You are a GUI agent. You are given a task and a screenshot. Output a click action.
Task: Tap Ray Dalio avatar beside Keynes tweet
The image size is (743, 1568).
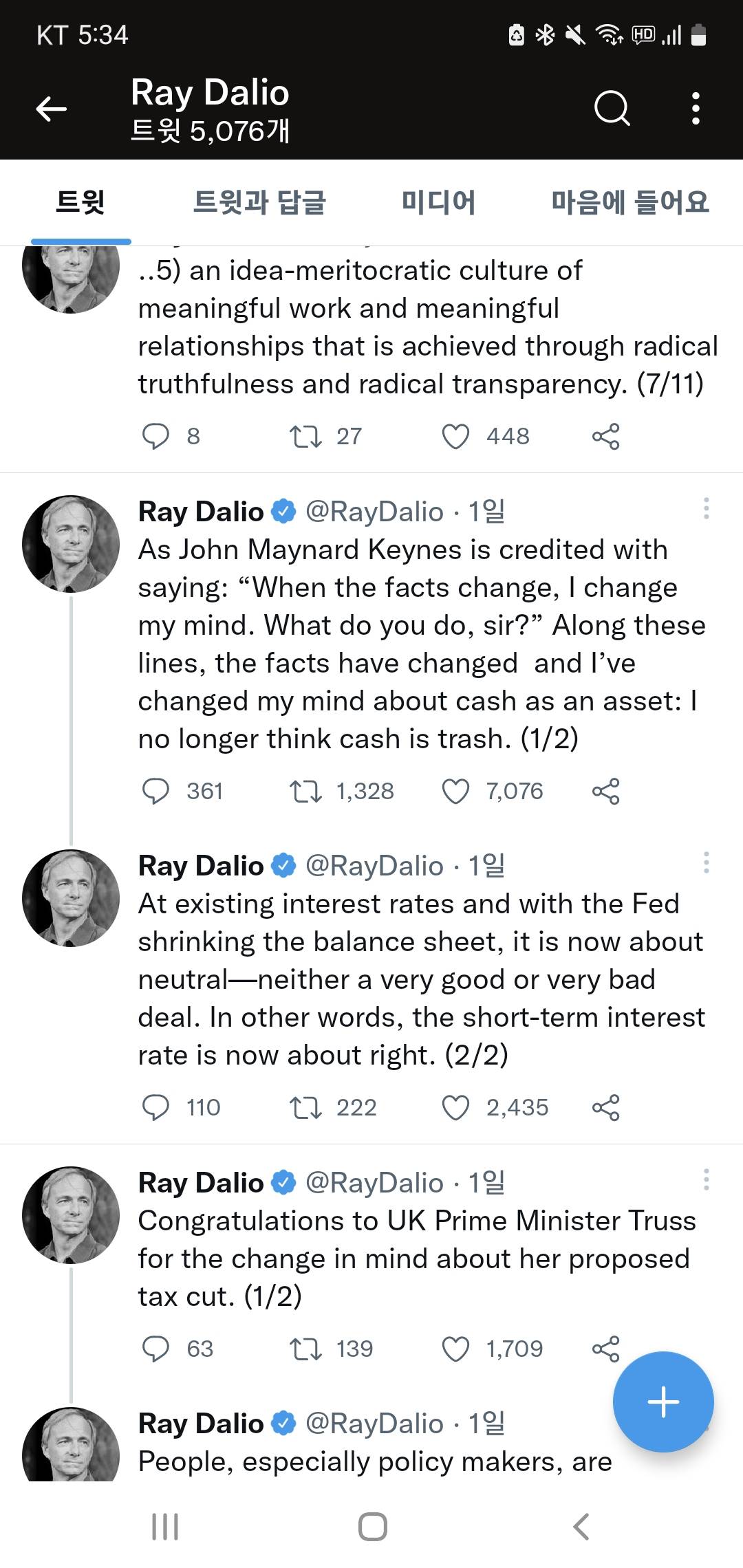coord(71,544)
